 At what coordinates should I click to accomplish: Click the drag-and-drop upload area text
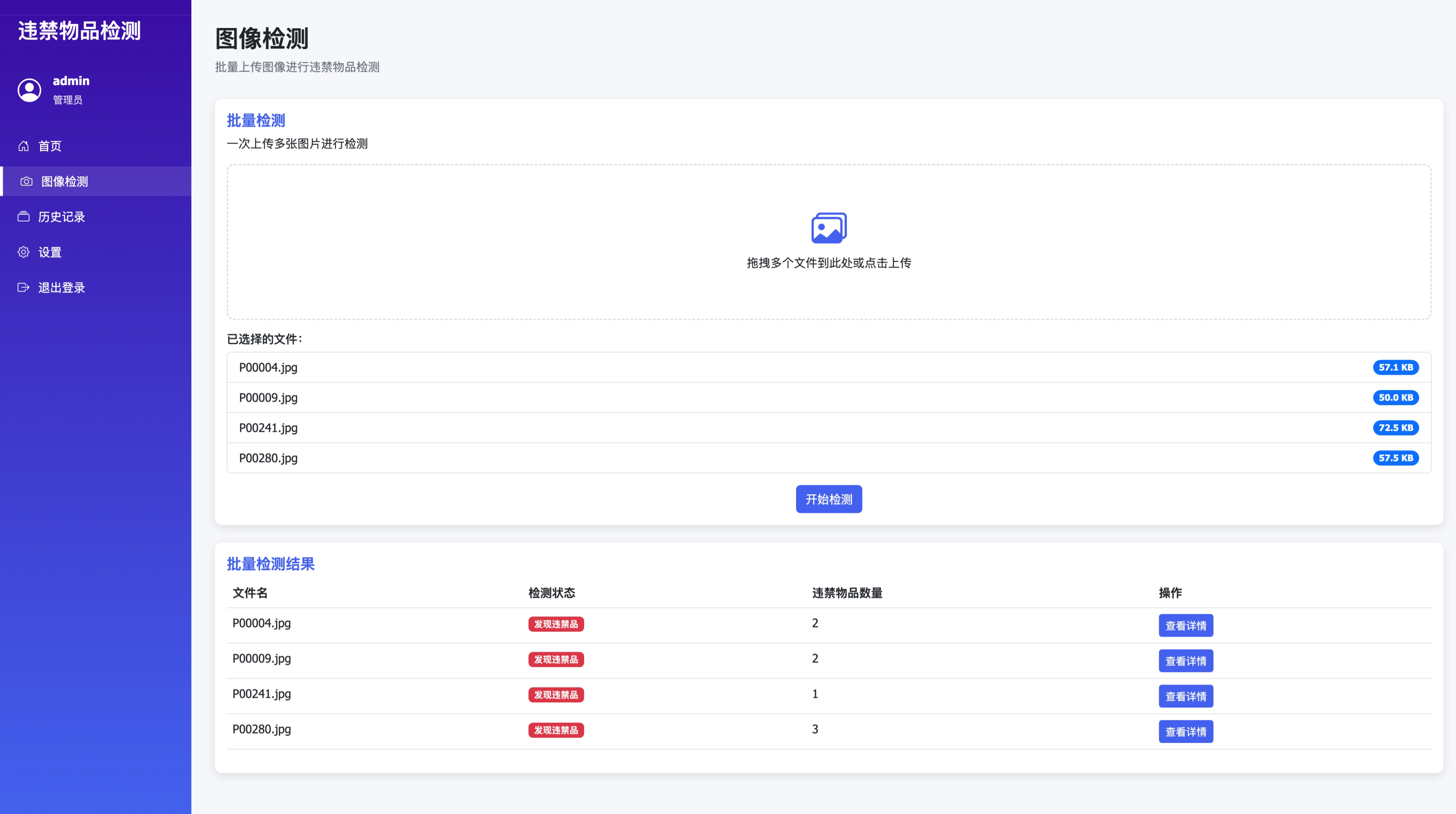click(x=829, y=263)
